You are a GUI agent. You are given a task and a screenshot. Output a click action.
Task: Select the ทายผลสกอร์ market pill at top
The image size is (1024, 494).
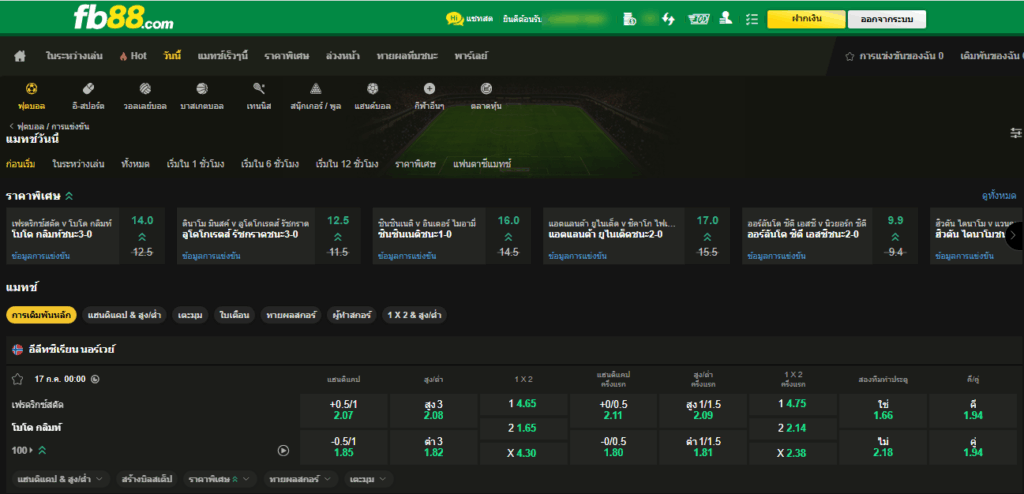point(291,315)
